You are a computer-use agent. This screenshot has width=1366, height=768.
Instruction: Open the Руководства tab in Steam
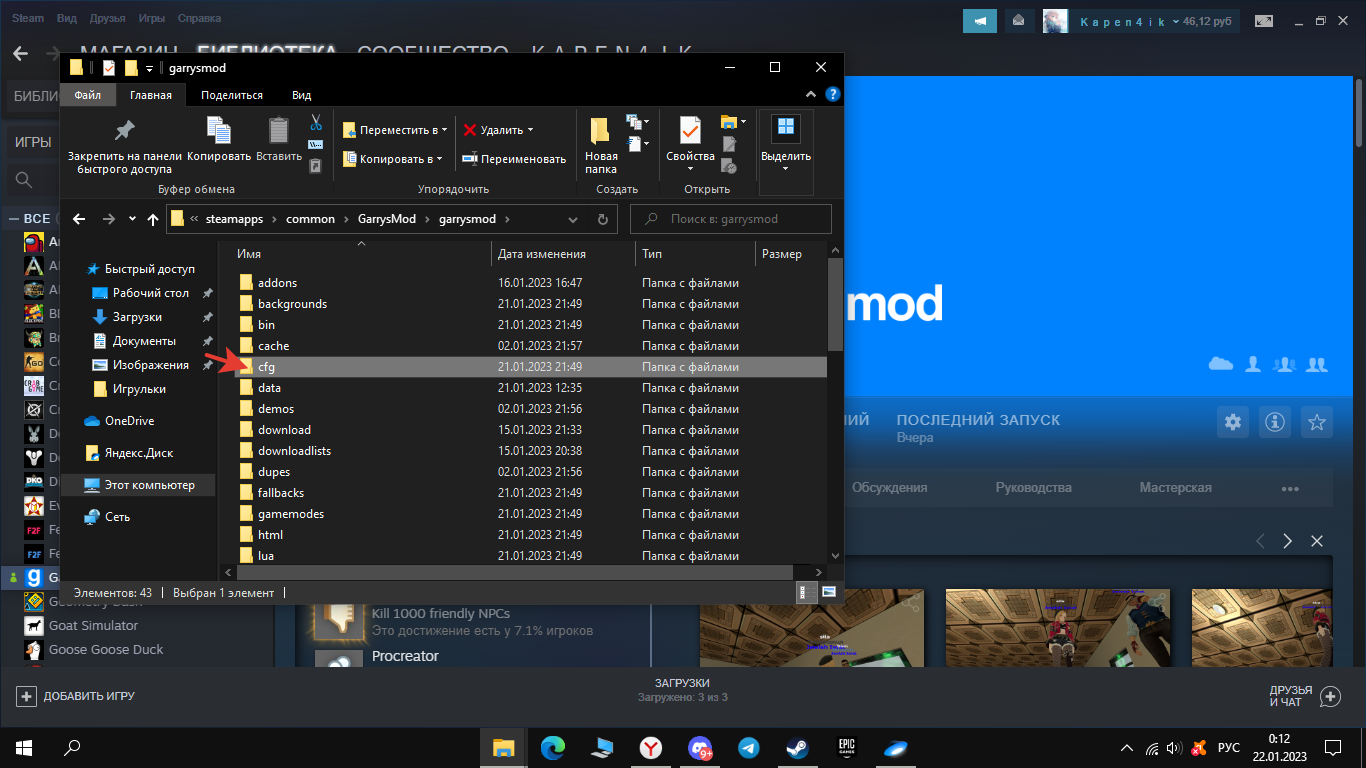click(x=1033, y=488)
